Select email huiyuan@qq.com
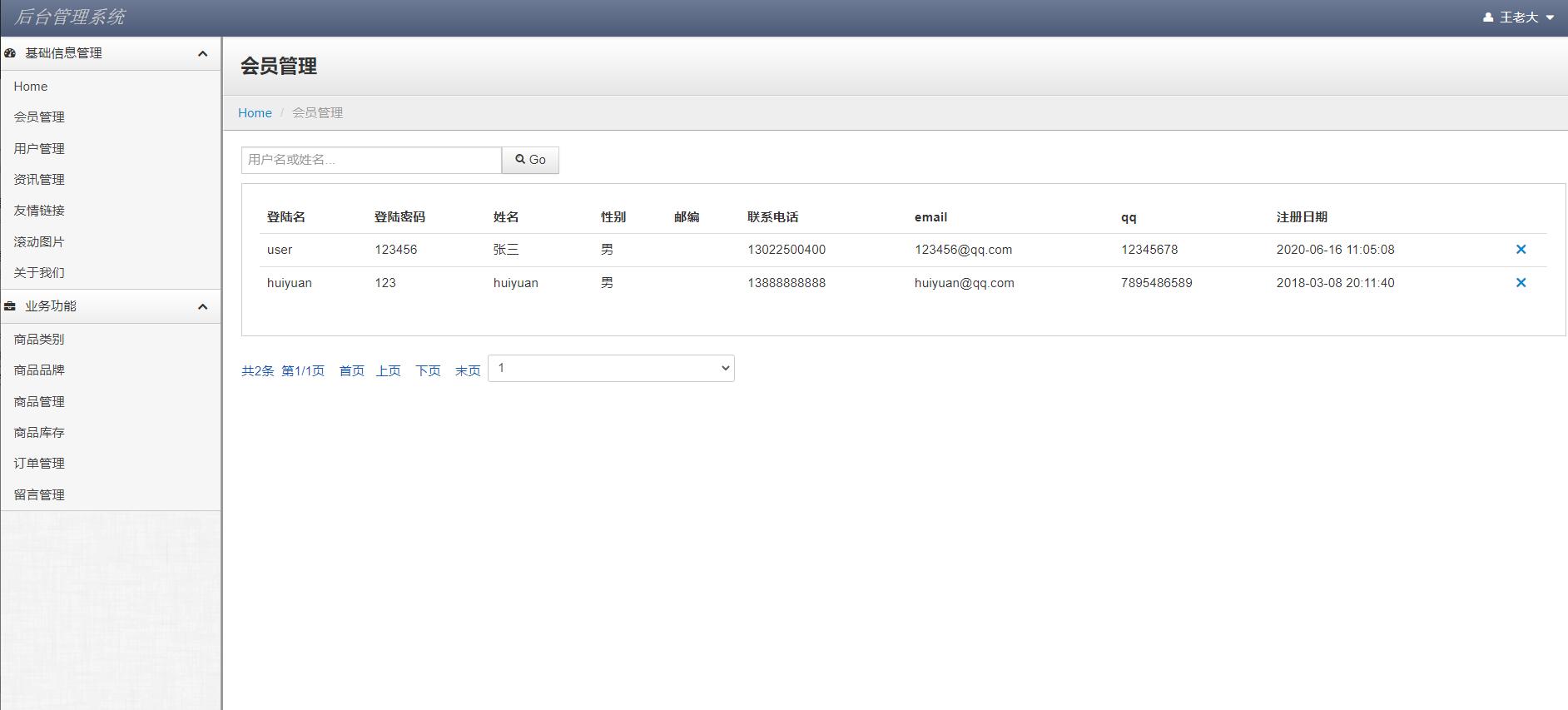1568x710 pixels. click(965, 283)
